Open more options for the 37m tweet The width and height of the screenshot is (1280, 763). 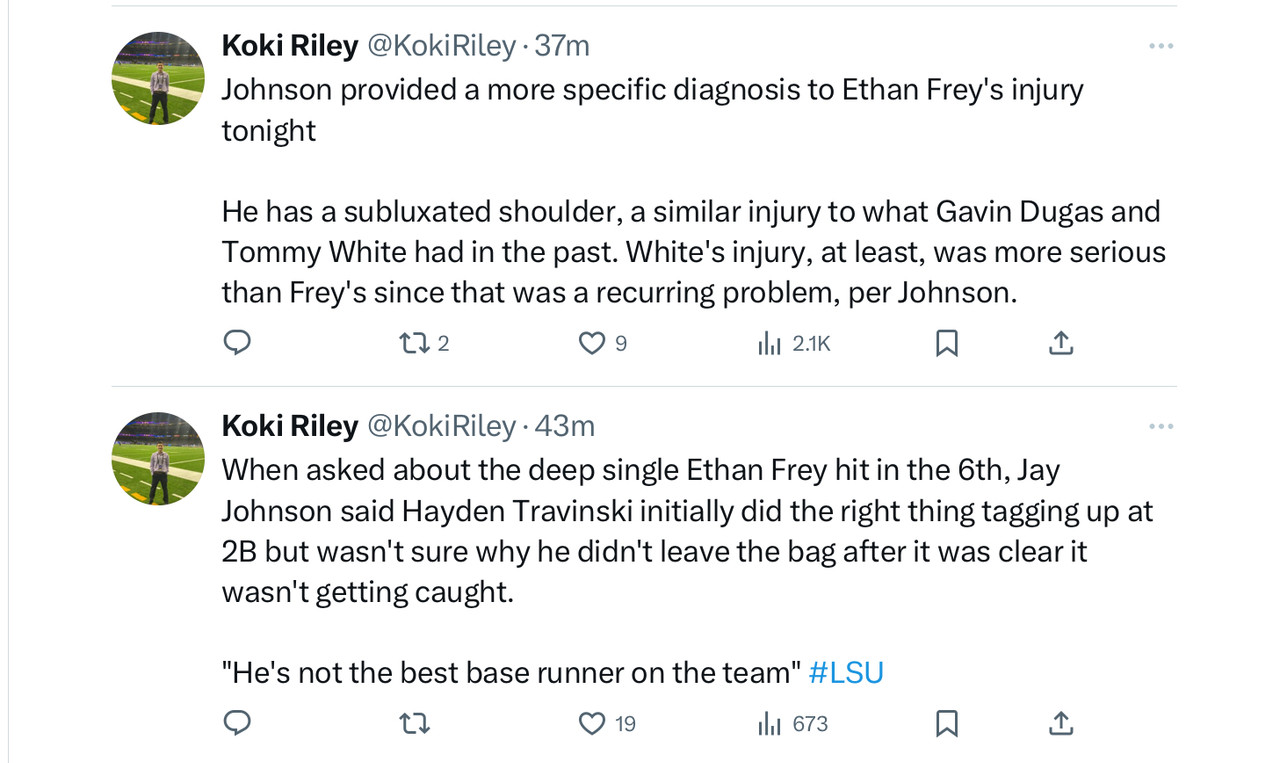point(1160,46)
